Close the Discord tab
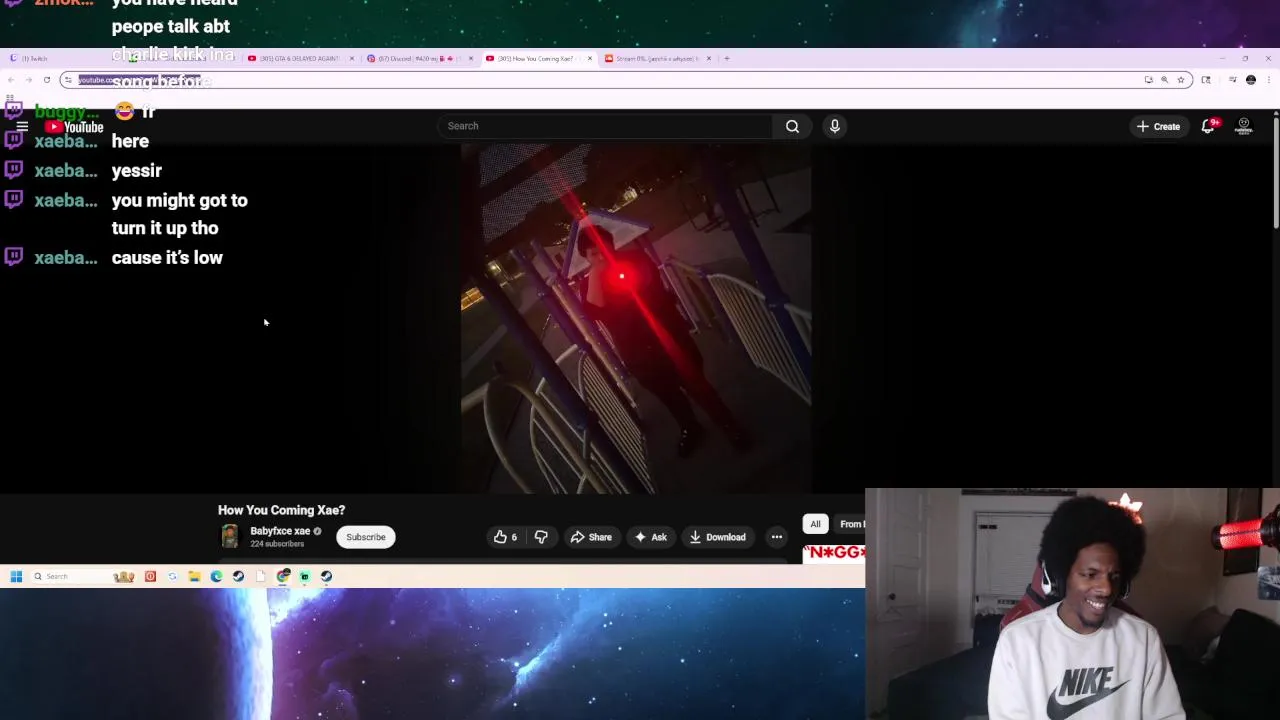This screenshot has height=720, width=1280. coord(470,58)
